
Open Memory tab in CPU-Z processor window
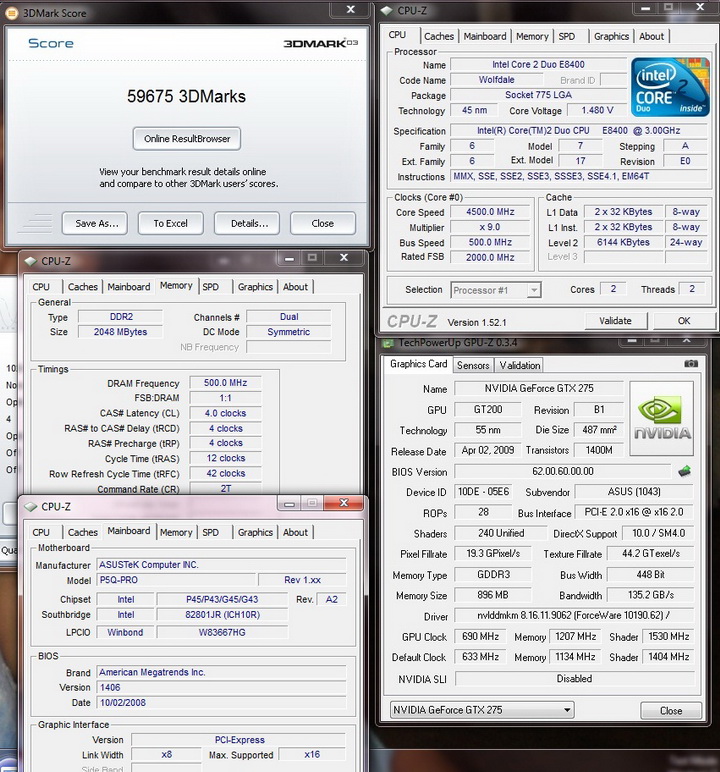click(532, 36)
